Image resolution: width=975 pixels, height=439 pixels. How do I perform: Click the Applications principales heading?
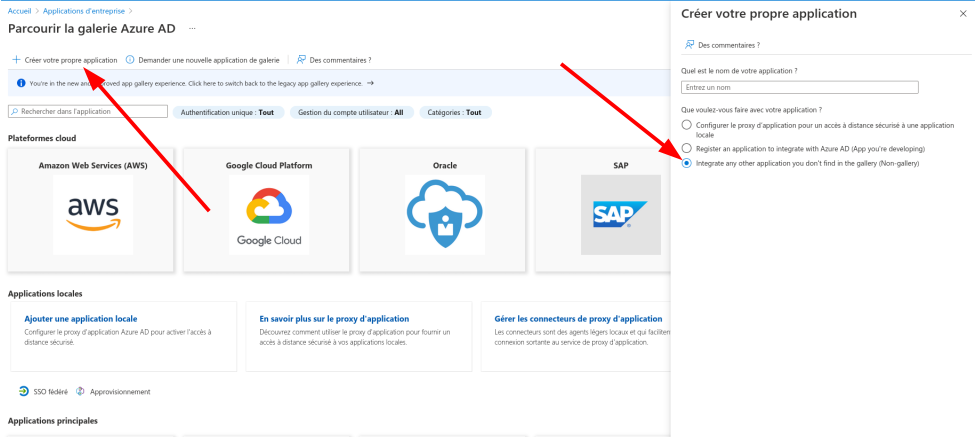click(x=52, y=421)
